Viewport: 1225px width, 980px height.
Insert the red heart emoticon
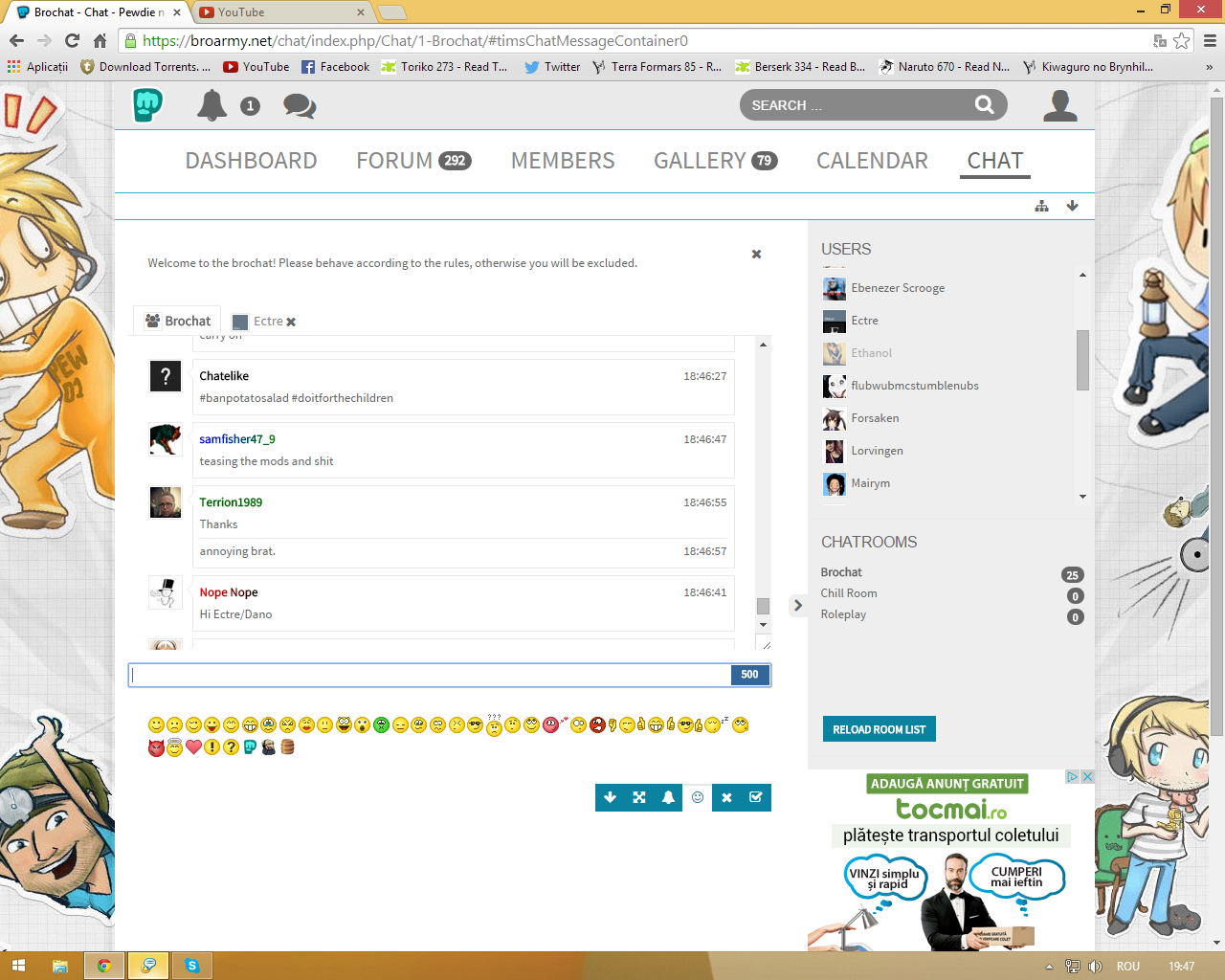tap(193, 747)
